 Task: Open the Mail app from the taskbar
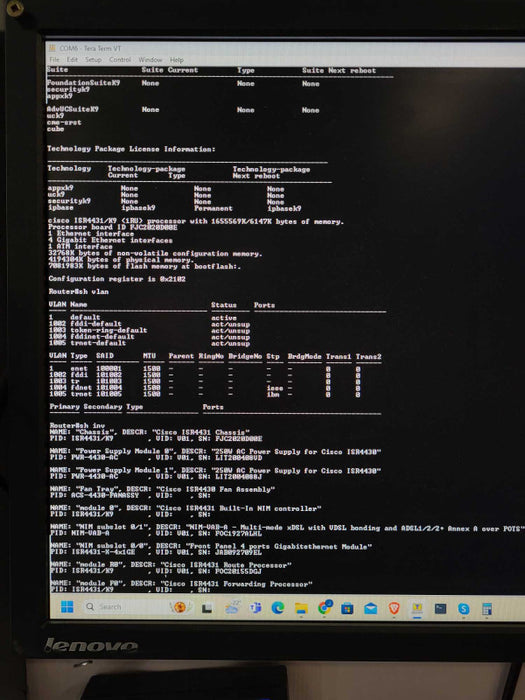coord(371,608)
